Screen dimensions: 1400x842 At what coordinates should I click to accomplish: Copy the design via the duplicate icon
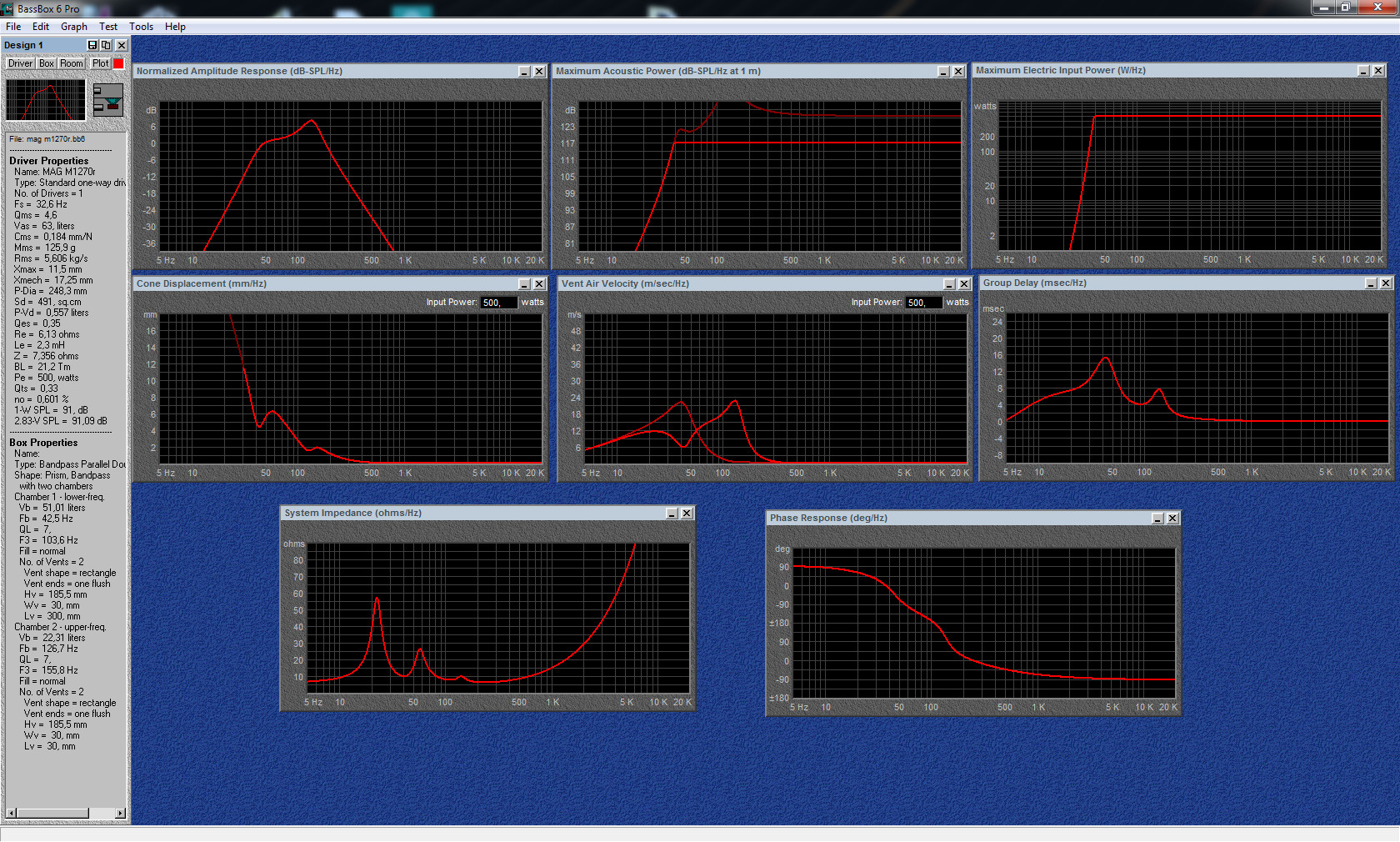tap(106, 45)
